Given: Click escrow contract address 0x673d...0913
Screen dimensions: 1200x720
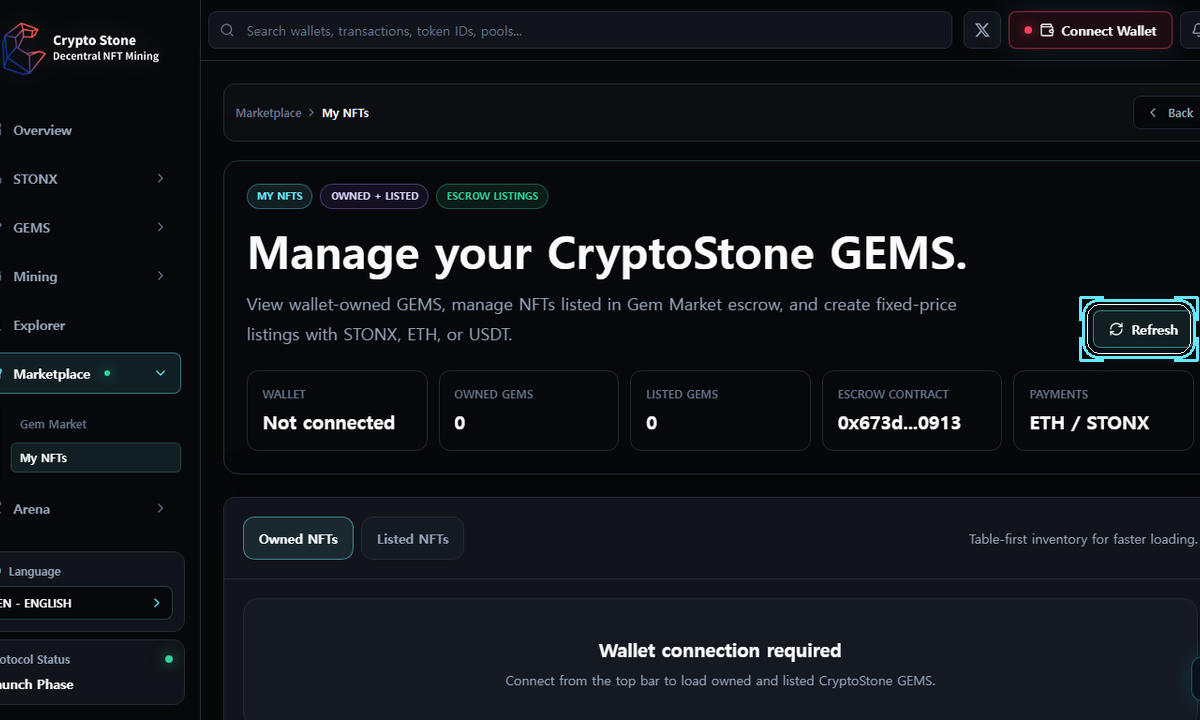Looking at the screenshot, I should pos(899,423).
